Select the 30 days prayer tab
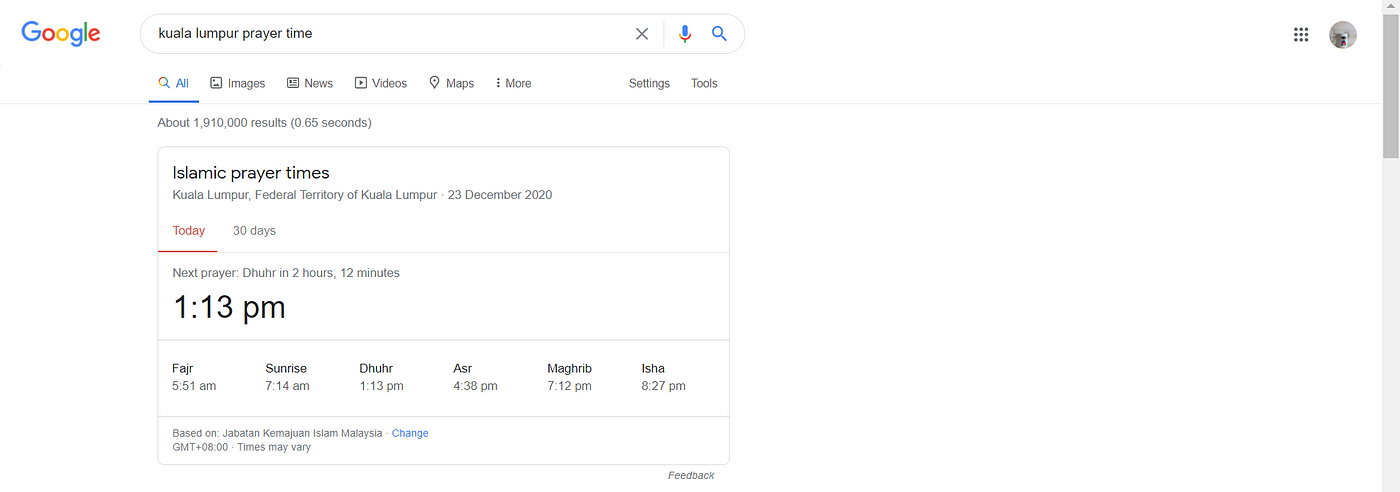1400x492 pixels. (x=254, y=231)
